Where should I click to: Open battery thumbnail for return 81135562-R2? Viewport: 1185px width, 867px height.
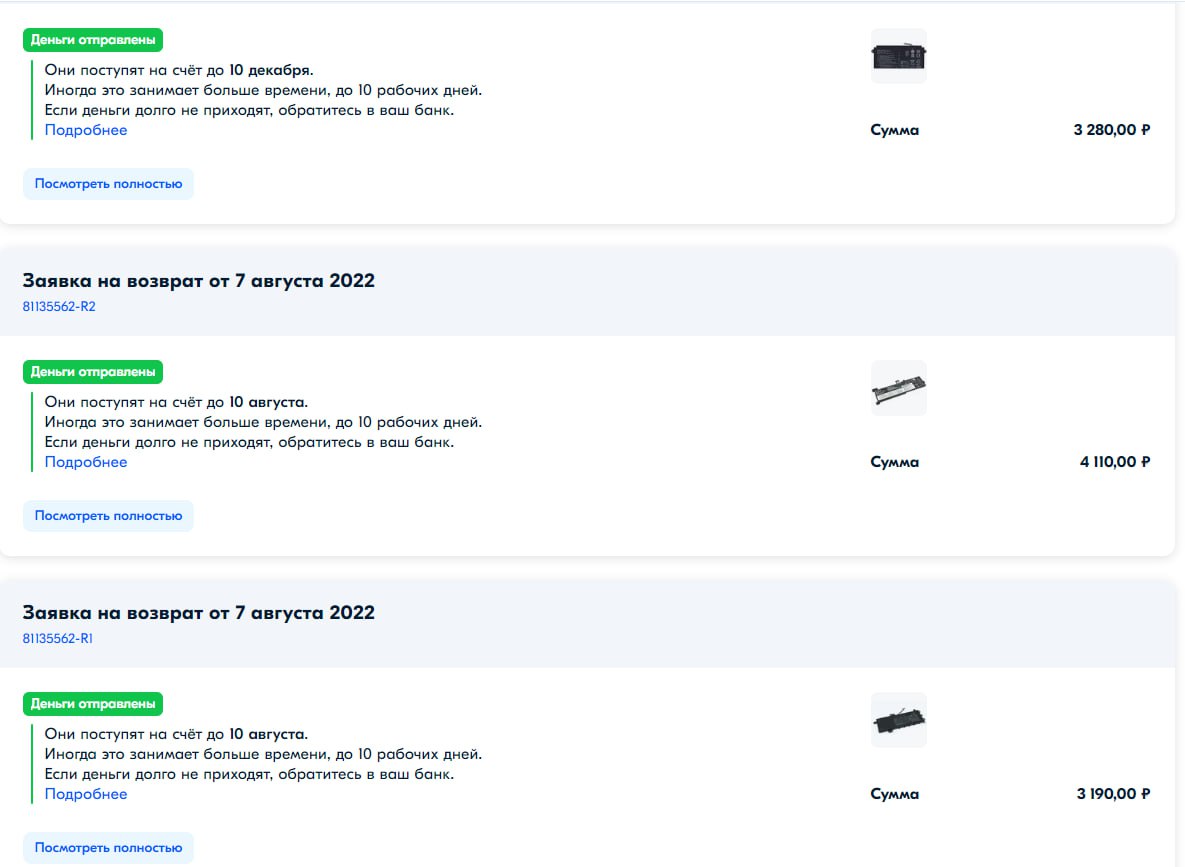coord(899,388)
